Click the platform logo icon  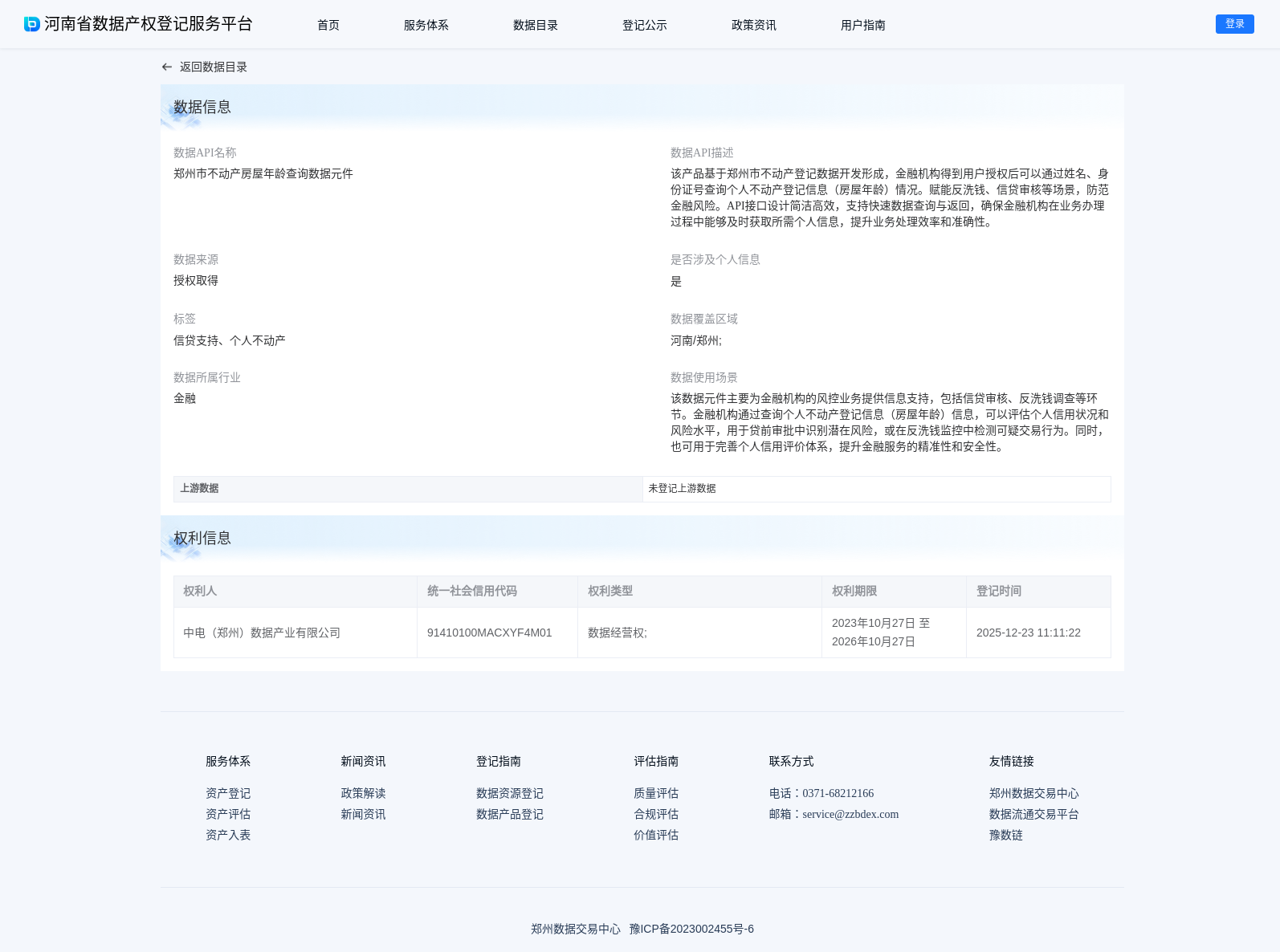[32, 24]
